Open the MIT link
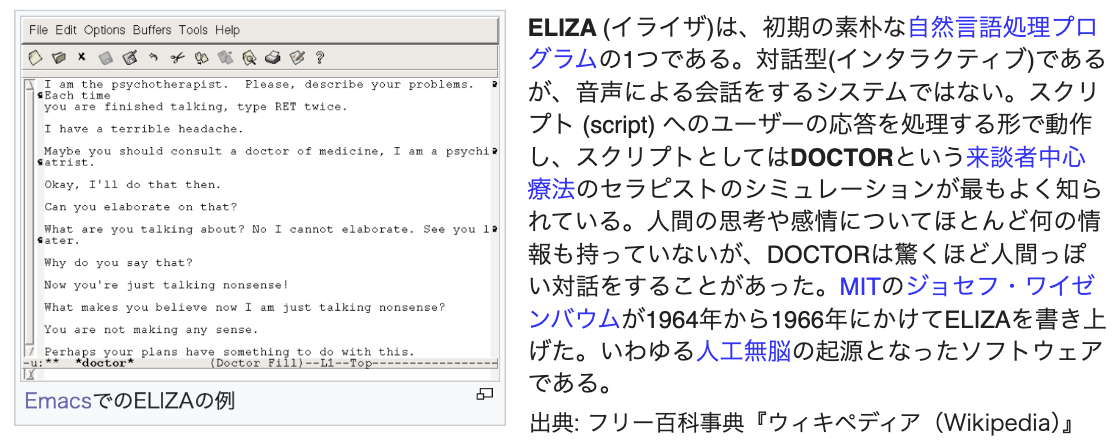1120x440 pixels. coord(860,286)
